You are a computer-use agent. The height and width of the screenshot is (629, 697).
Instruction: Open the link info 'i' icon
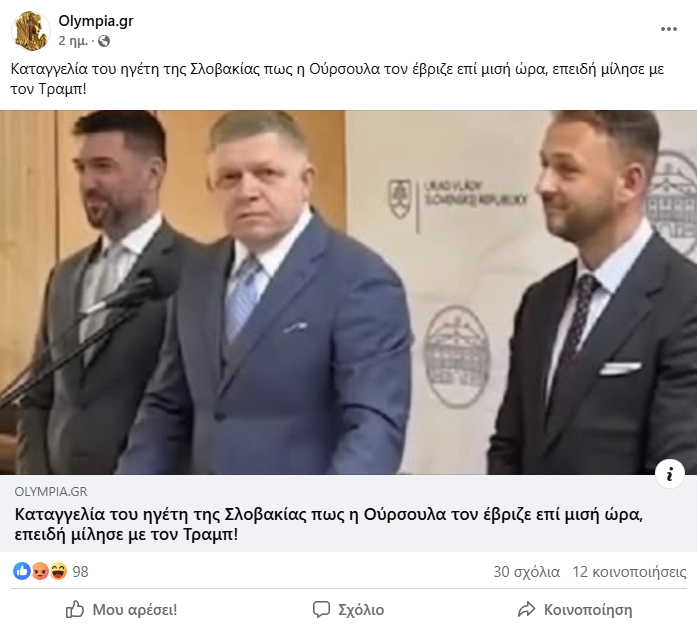click(669, 474)
